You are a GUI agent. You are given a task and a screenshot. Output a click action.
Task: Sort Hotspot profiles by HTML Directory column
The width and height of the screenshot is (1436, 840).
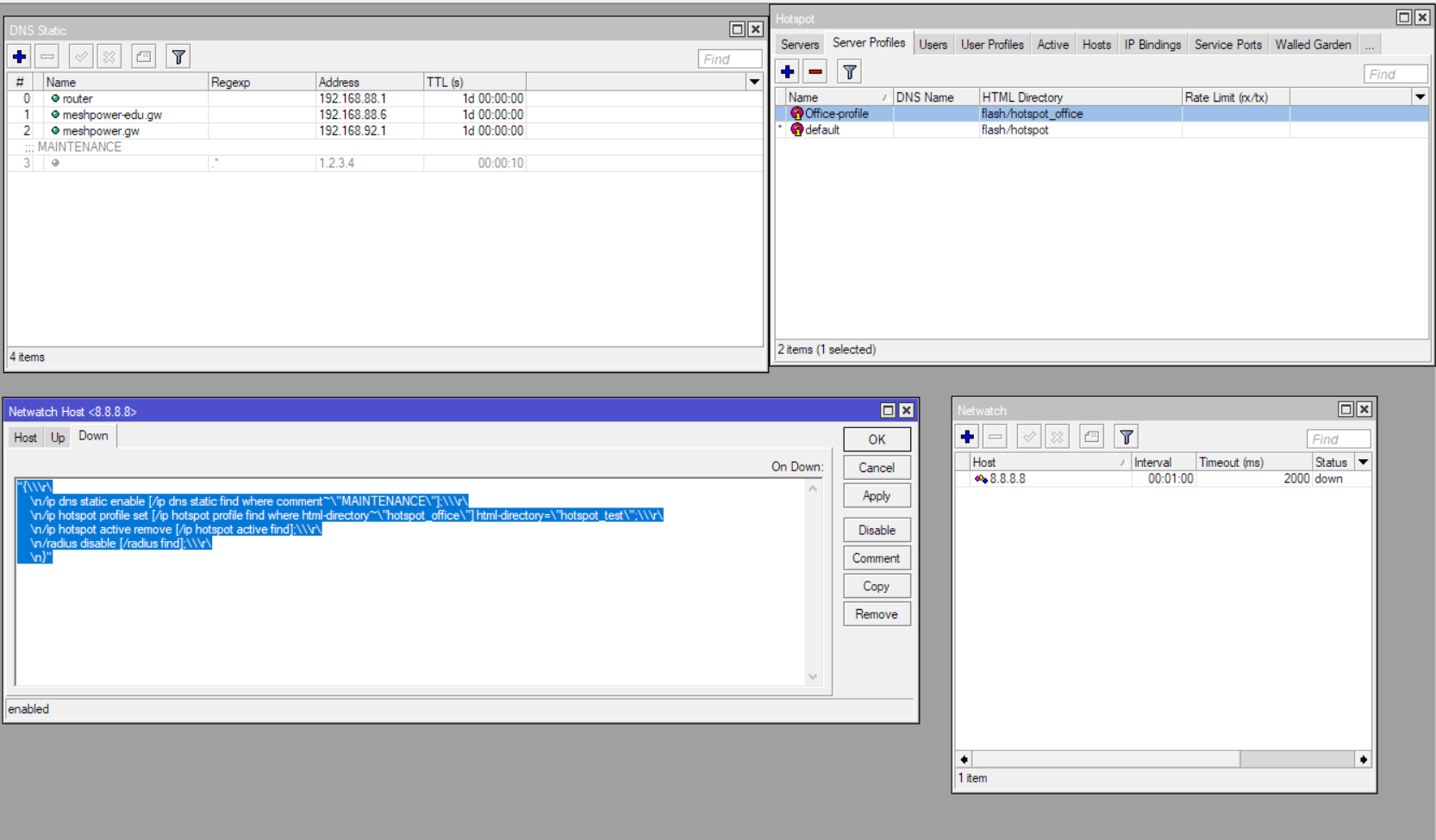pos(1081,97)
